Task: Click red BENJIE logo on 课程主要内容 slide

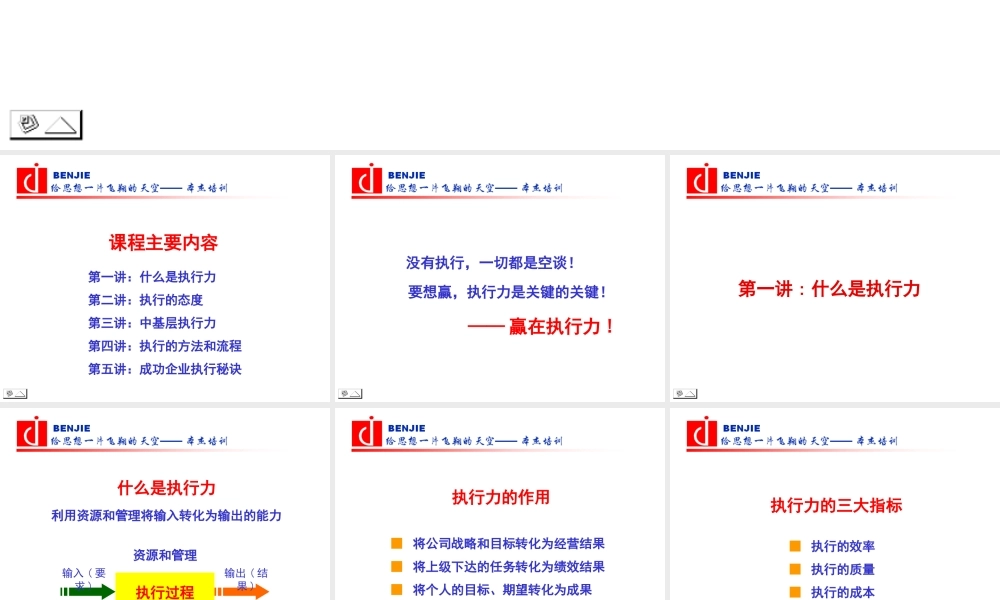Action: [32, 179]
